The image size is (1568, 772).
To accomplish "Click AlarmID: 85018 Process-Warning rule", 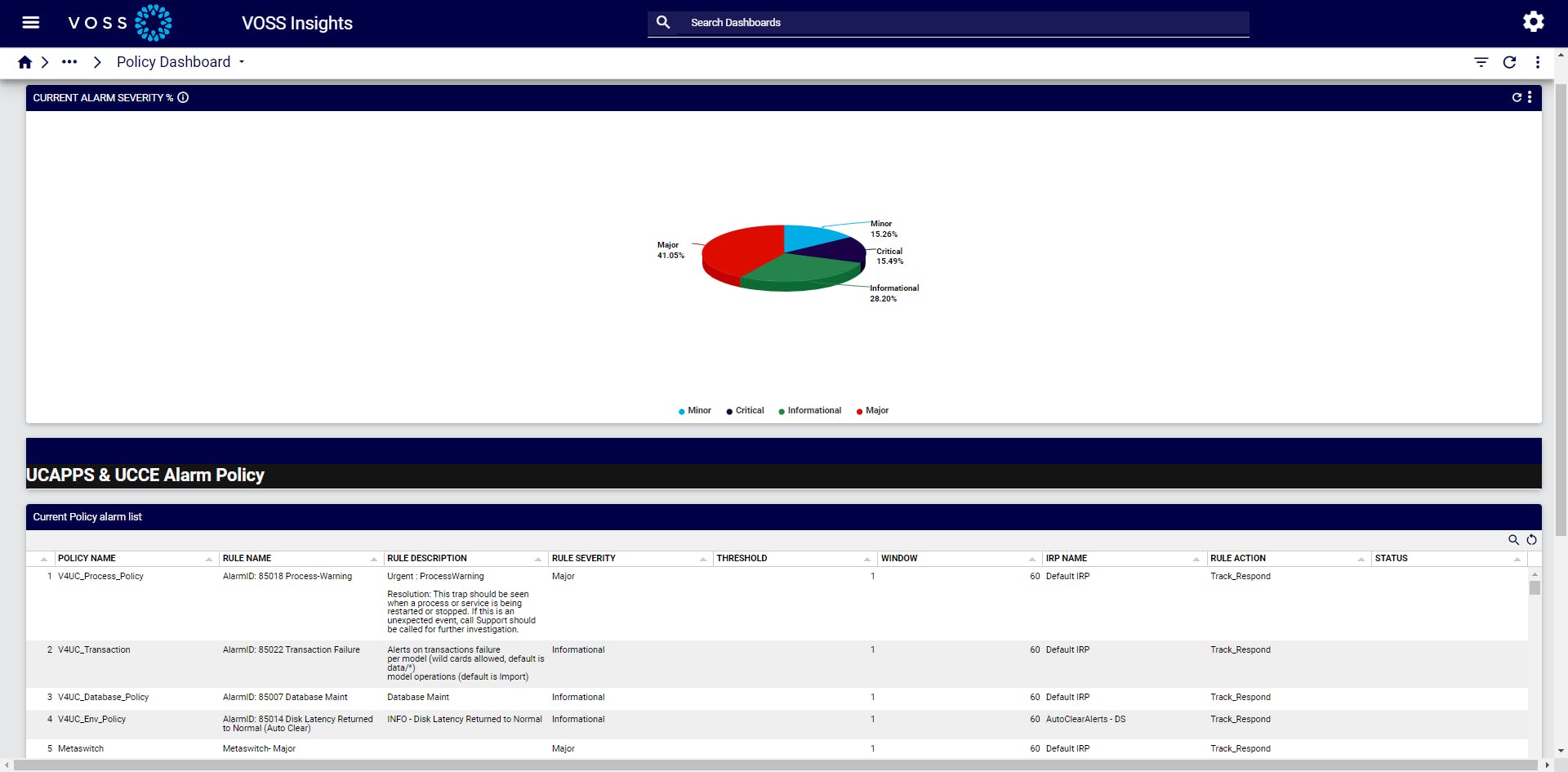I will point(287,577).
